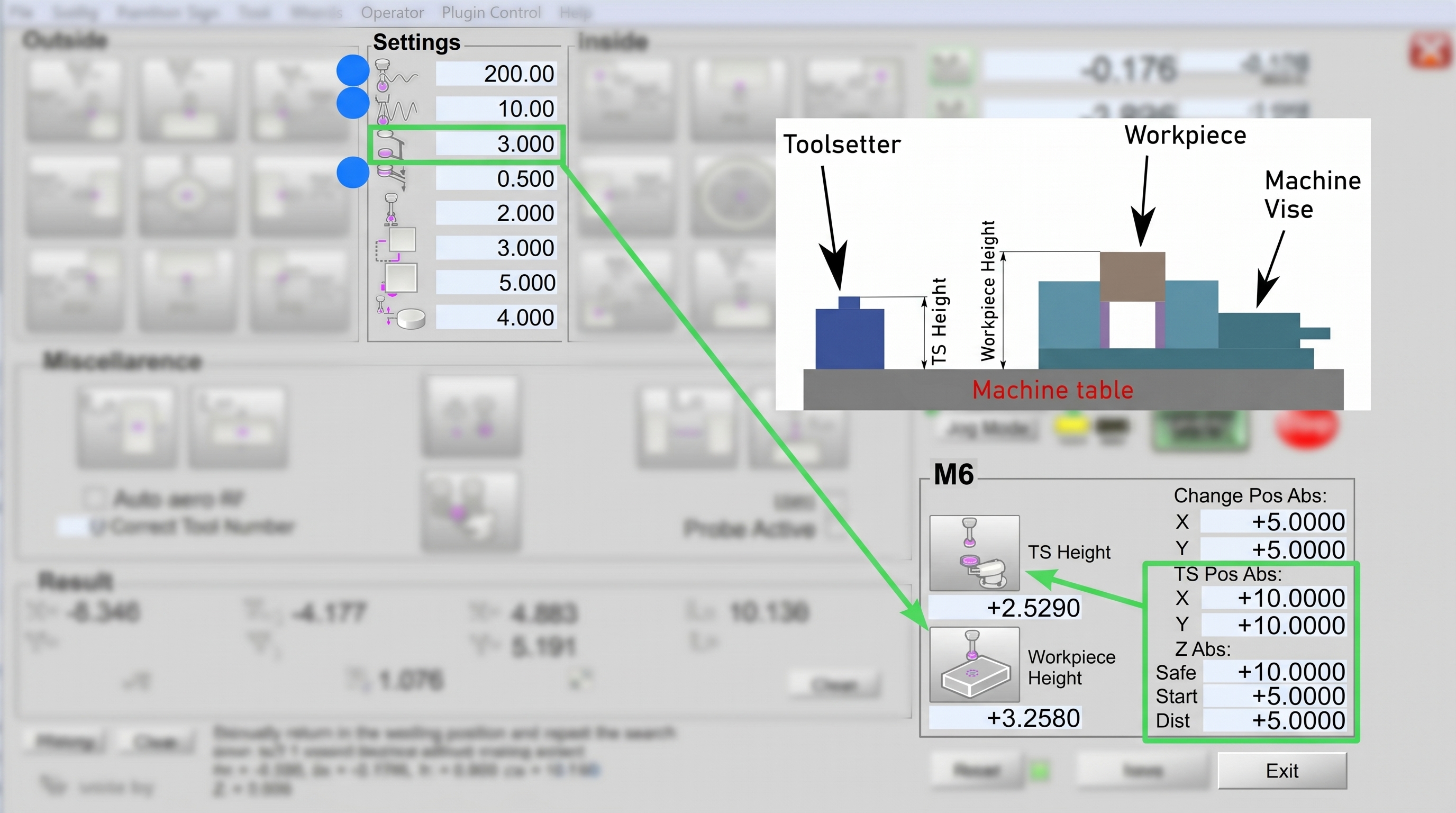This screenshot has height=813, width=1456.
Task: Click the settings icon left of 0.500
Action: tap(392, 179)
